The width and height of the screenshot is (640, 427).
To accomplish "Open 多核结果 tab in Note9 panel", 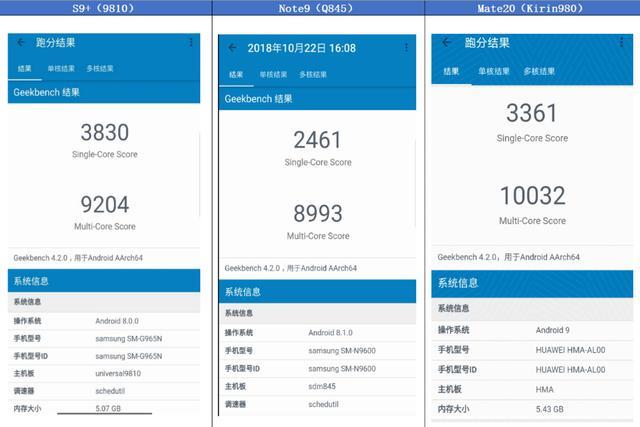I will pyautogui.click(x=313, y=75).
